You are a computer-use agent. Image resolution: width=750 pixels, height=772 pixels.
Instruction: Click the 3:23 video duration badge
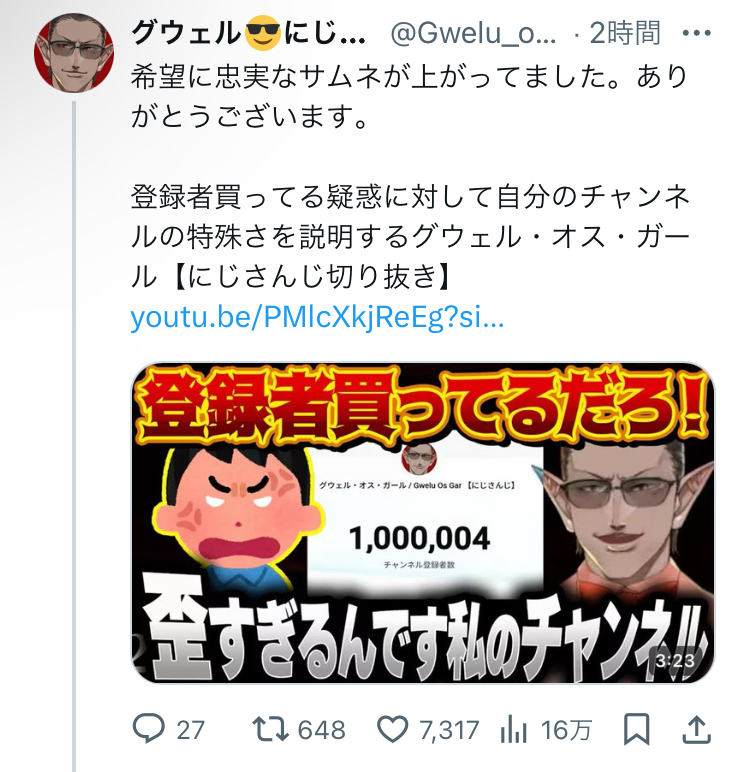[x=675, y=661]
